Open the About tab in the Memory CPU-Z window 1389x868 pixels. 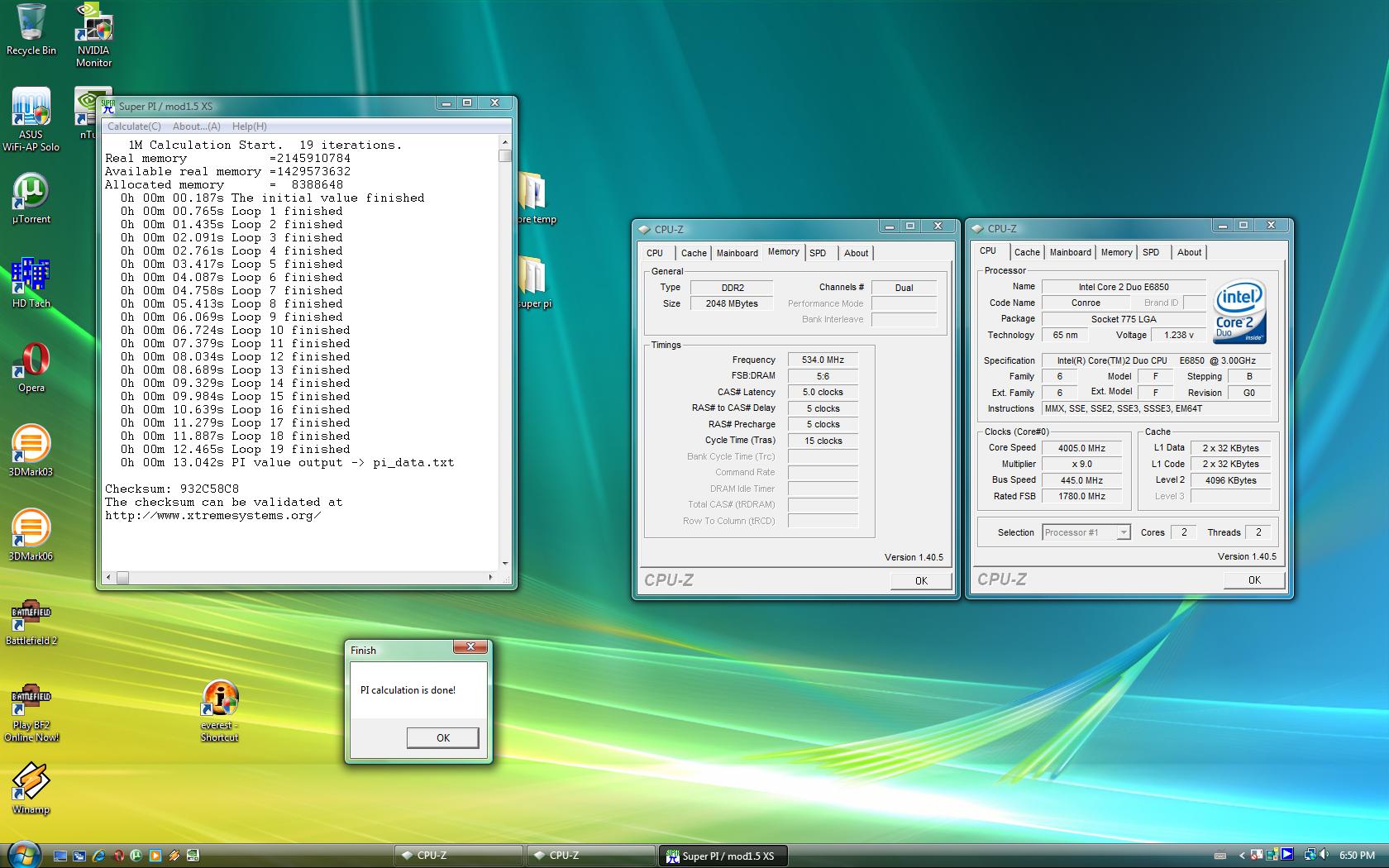856,253
